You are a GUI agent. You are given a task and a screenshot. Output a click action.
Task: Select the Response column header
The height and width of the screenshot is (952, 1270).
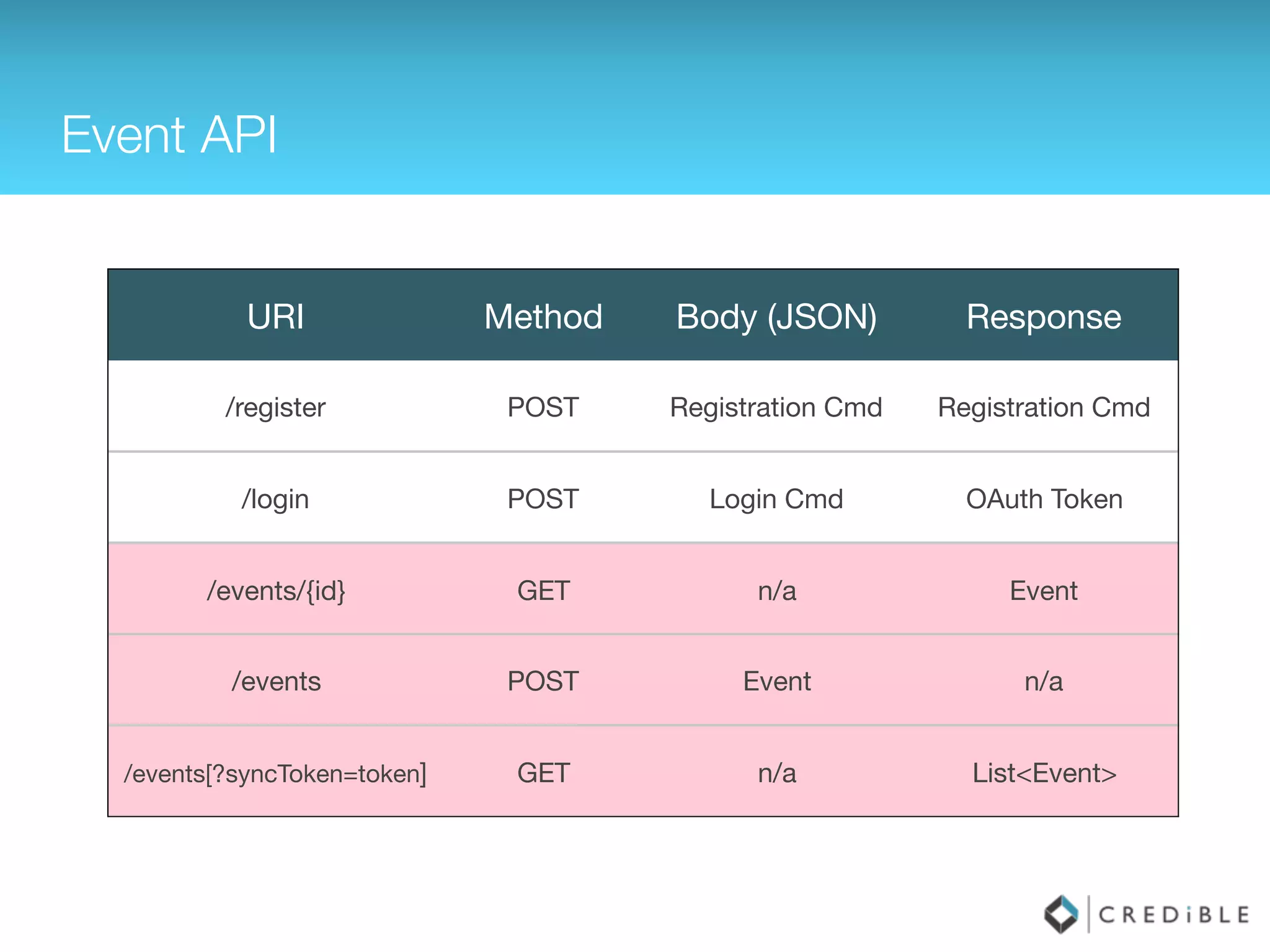pos(1044,317)
